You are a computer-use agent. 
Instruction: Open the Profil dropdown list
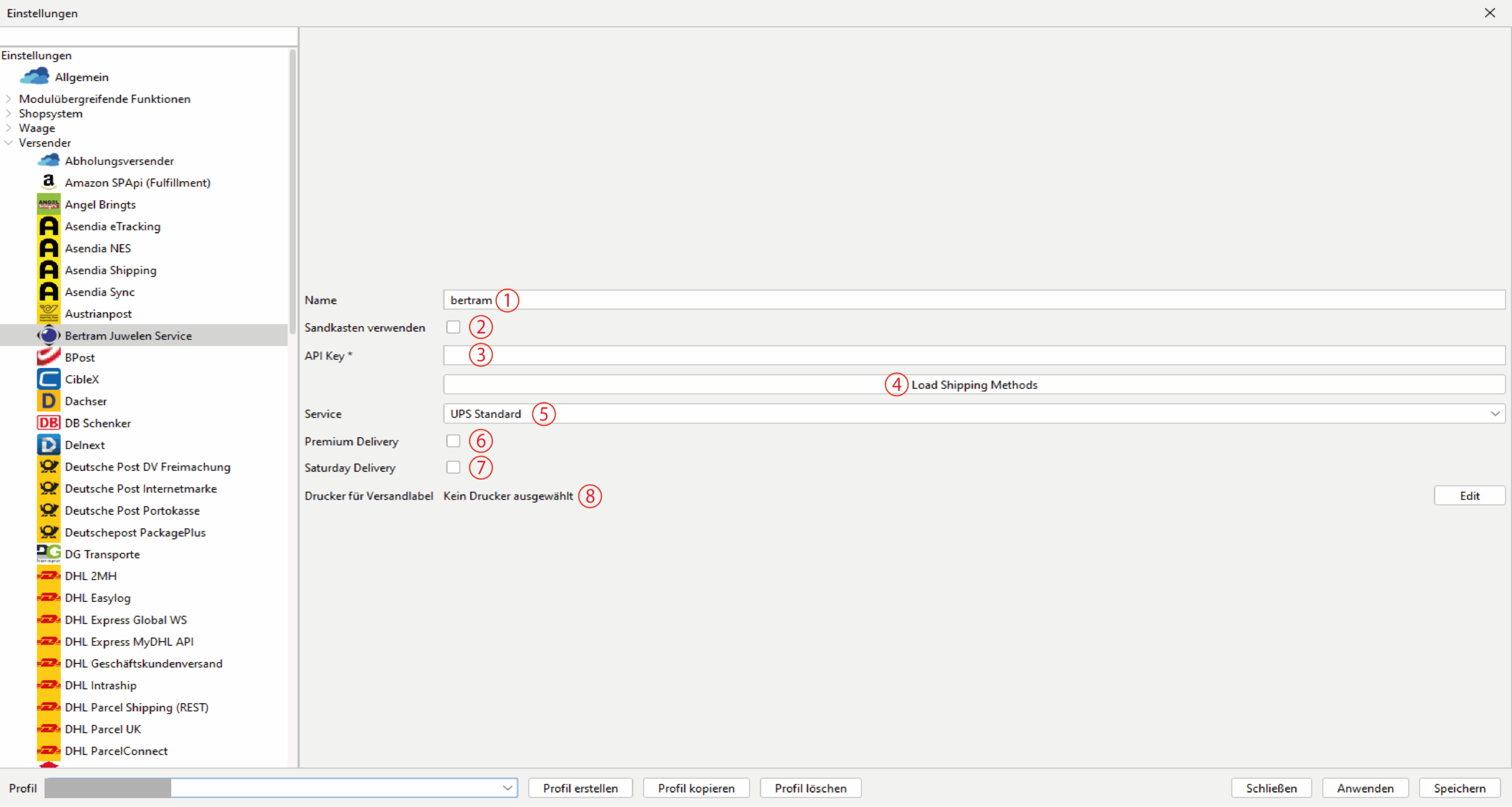pos(507,788)
